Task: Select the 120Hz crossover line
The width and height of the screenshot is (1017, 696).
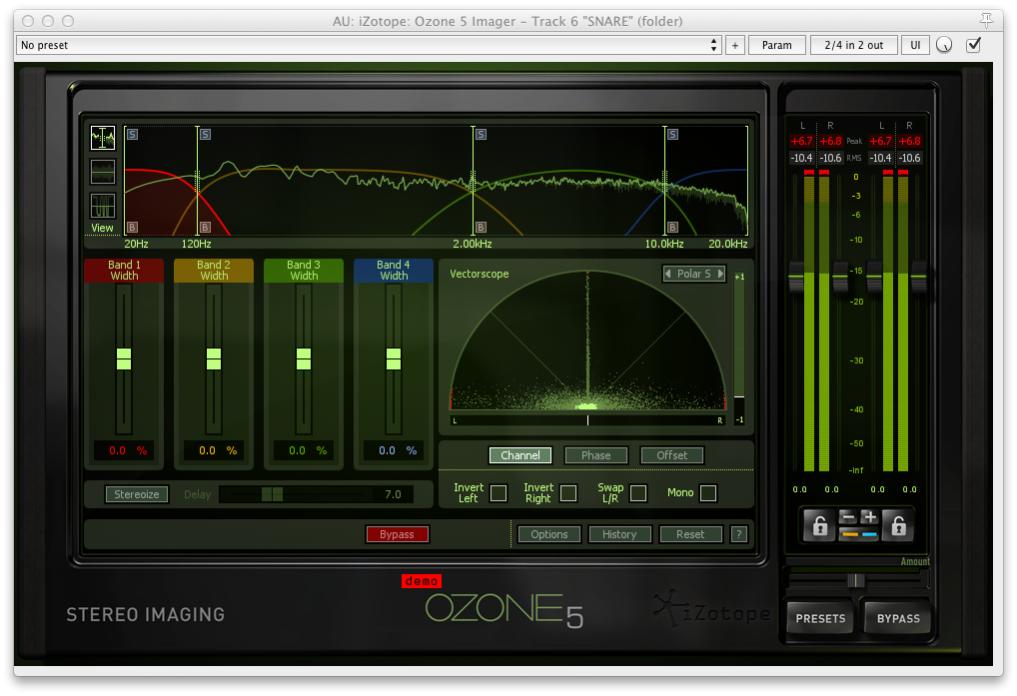Action: (x=198, y=180)
